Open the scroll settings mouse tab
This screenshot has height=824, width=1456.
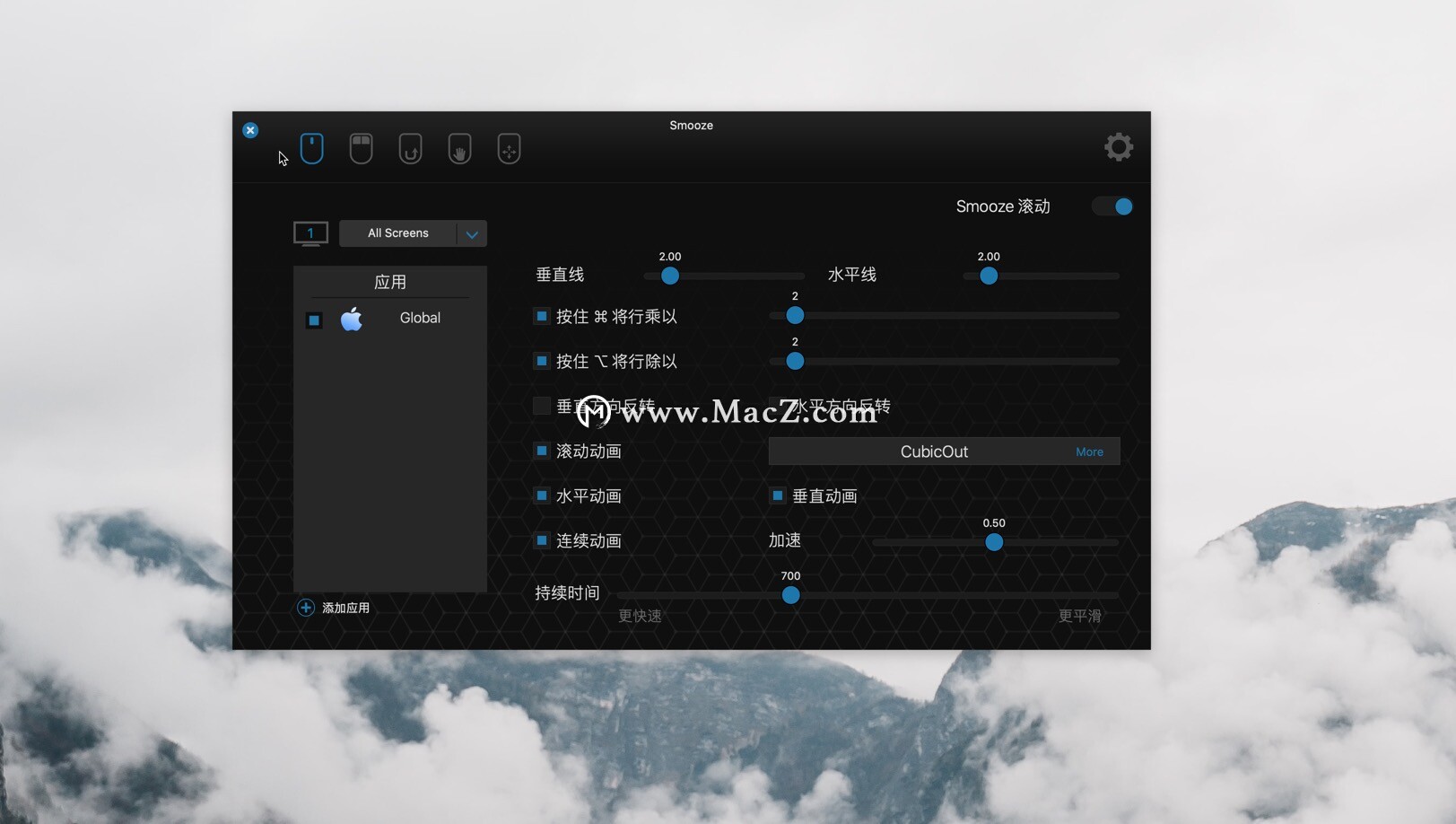point(312,148)
